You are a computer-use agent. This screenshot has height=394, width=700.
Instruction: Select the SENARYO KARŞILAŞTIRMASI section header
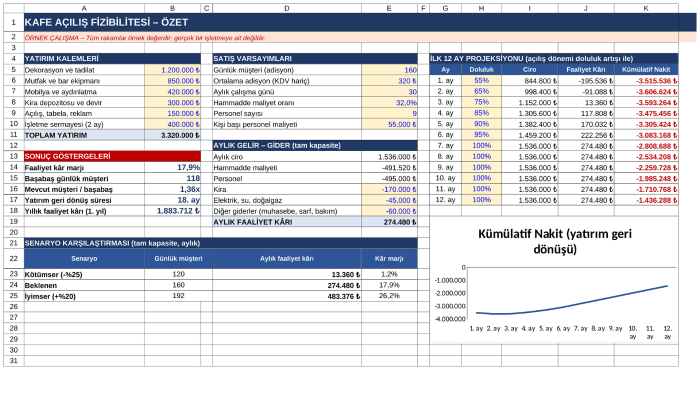221,243
